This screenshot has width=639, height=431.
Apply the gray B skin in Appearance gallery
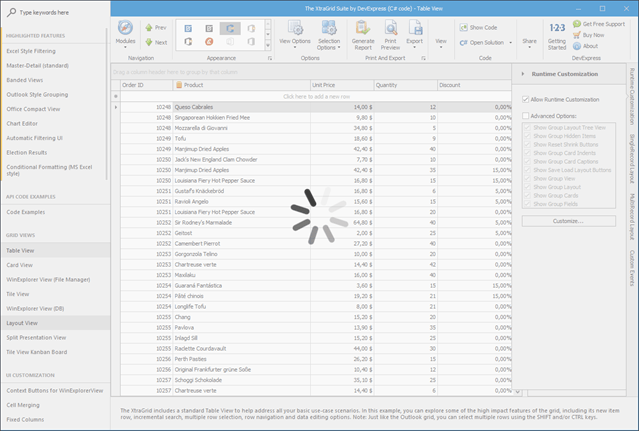click(x=209, y=29)
